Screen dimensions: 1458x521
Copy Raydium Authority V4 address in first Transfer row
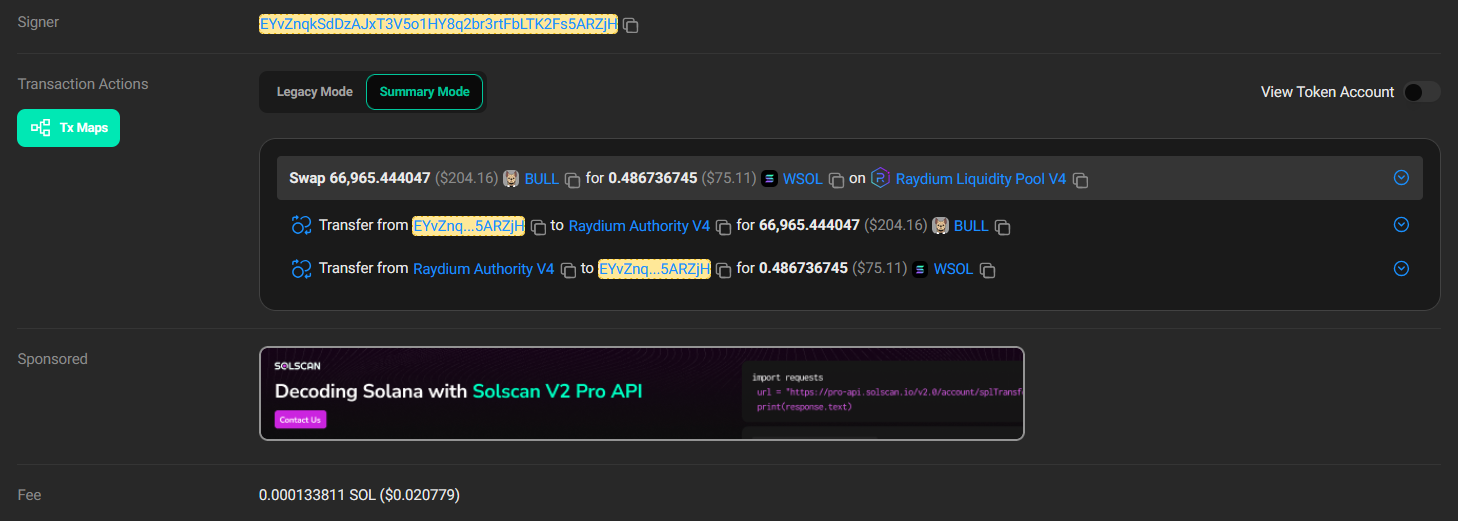tap(723, 227)
